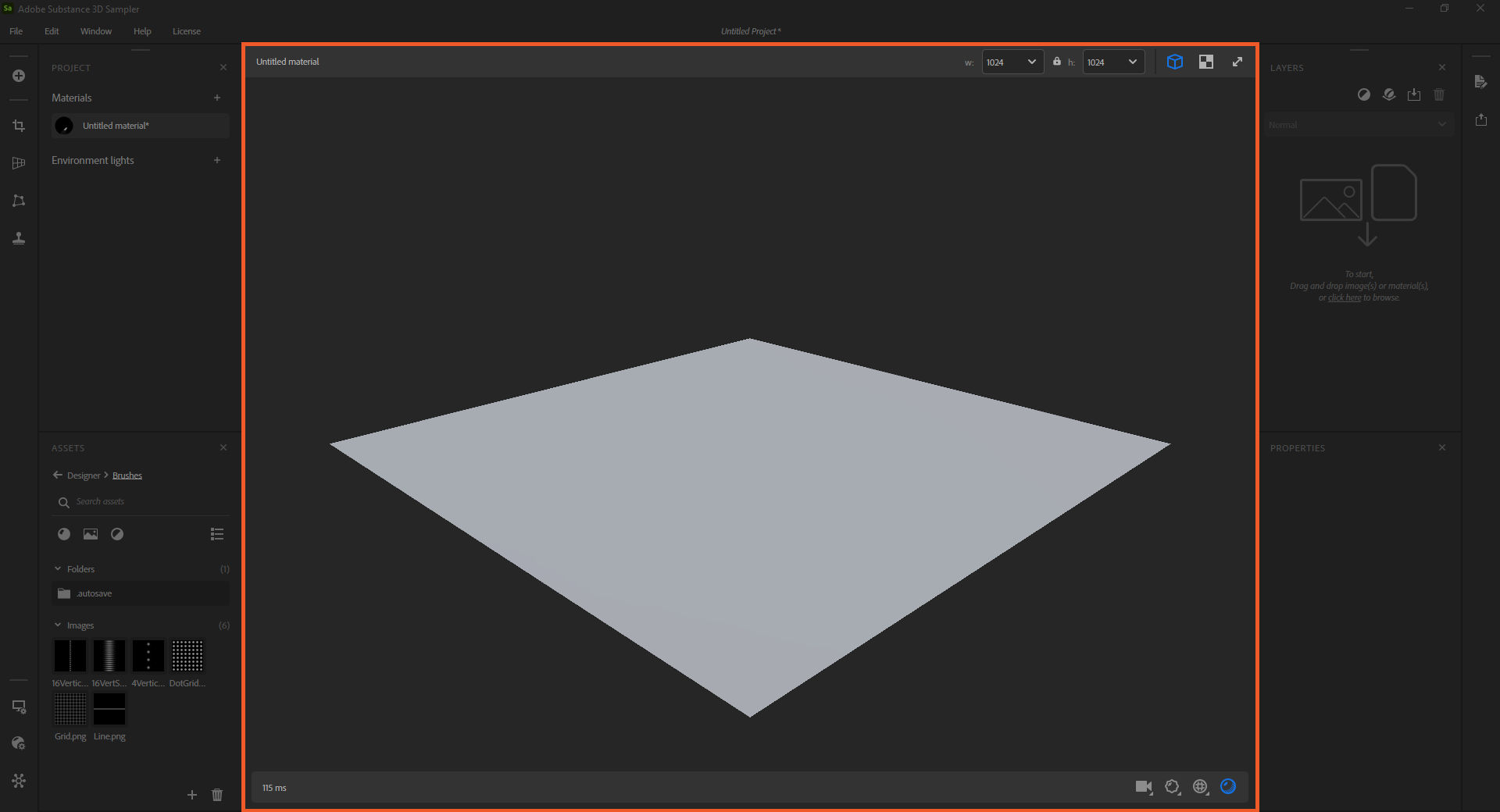Click the add filter layer icon in Layers panel
This screenshot has width=1500, height=812.
click(1363, 94)
